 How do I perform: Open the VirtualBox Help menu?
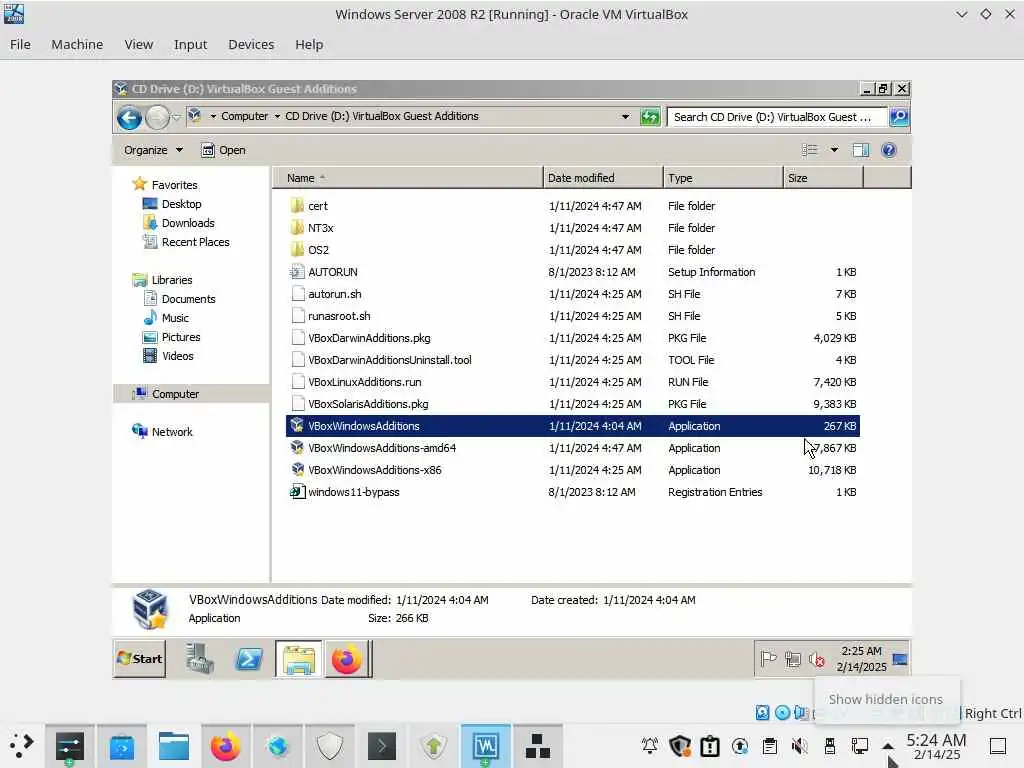click(x=309, y=44)
